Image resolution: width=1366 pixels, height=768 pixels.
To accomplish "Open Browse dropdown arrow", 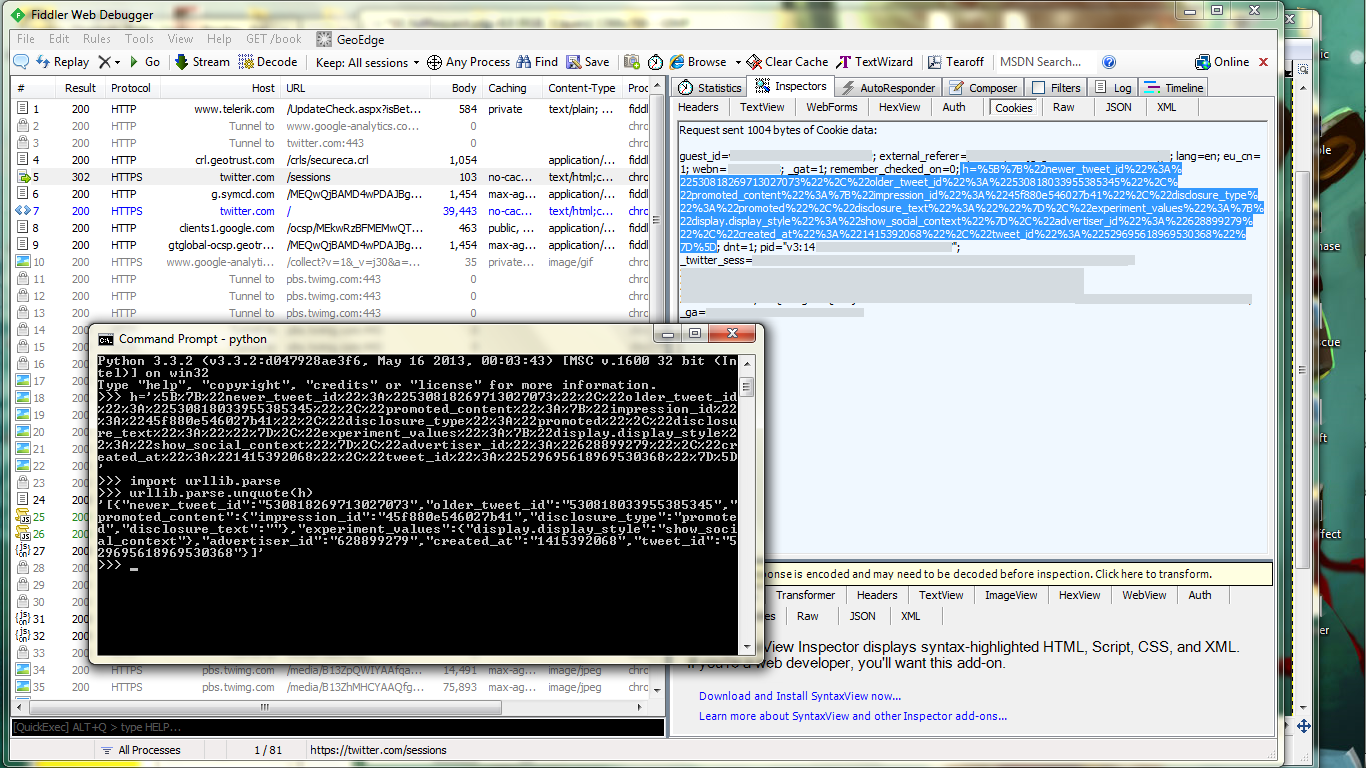I will click(738, 62).
